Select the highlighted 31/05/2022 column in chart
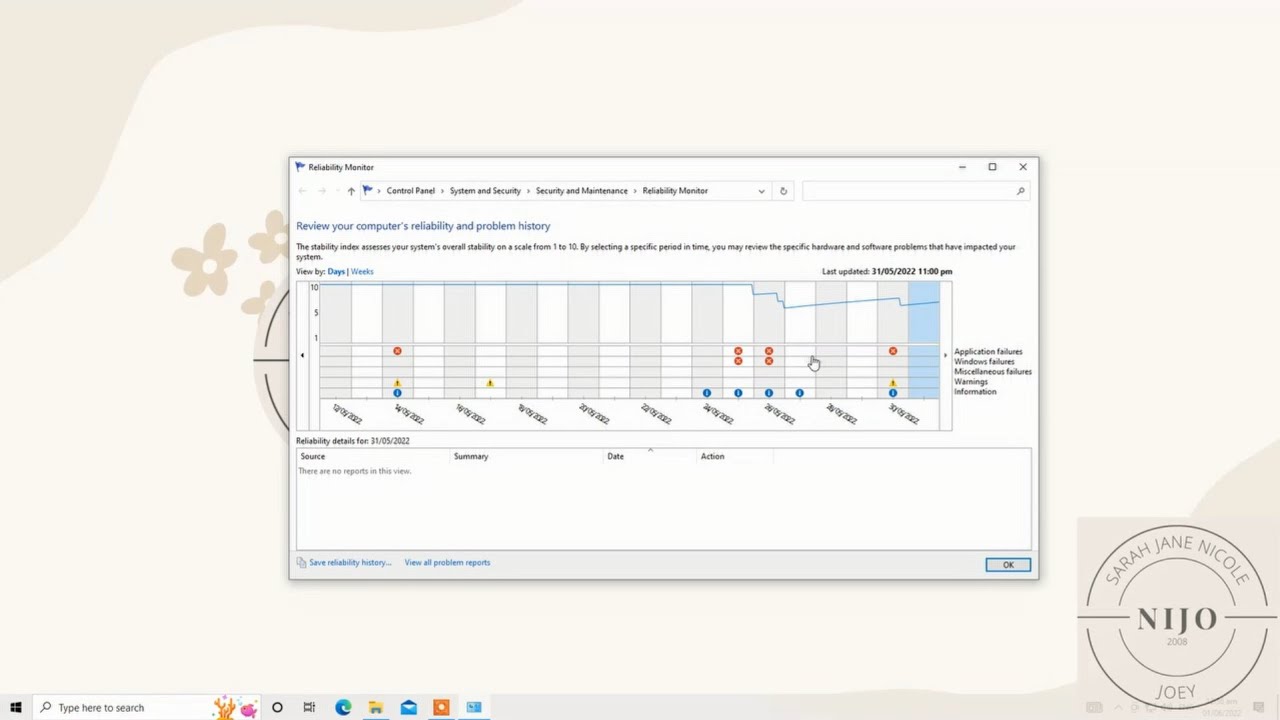This screenshot has height=720, width=1280. tap(924, 340)
